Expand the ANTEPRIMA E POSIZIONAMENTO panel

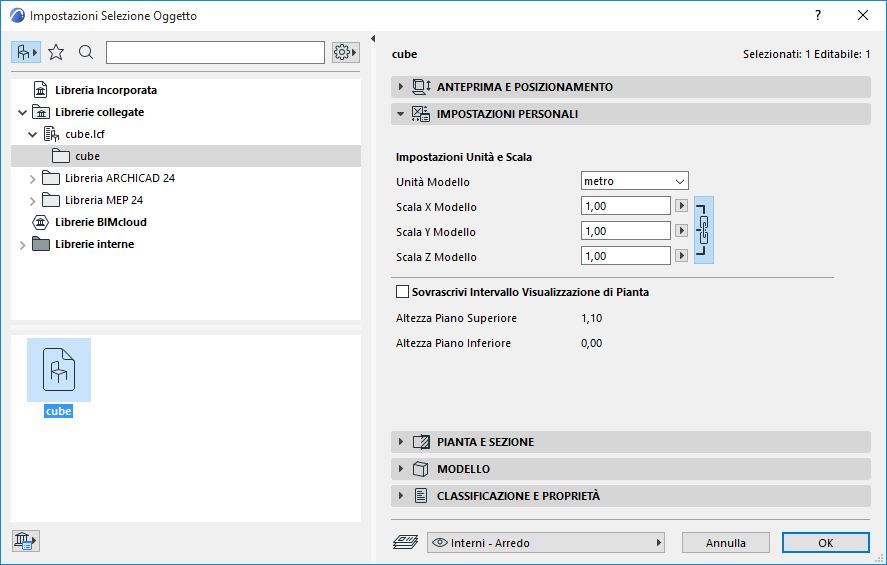pyautogui.click(x=401, y=87)
